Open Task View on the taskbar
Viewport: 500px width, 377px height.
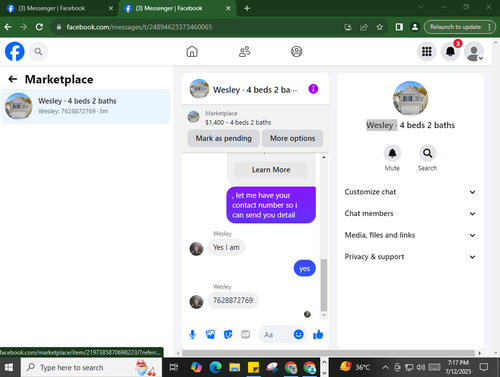(x=174, y=367)
